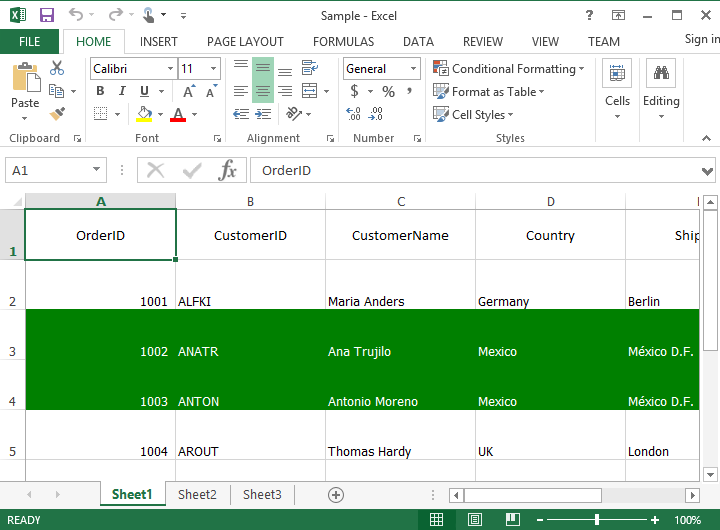Expand the General number format dropdown

(x=413, y=69)
